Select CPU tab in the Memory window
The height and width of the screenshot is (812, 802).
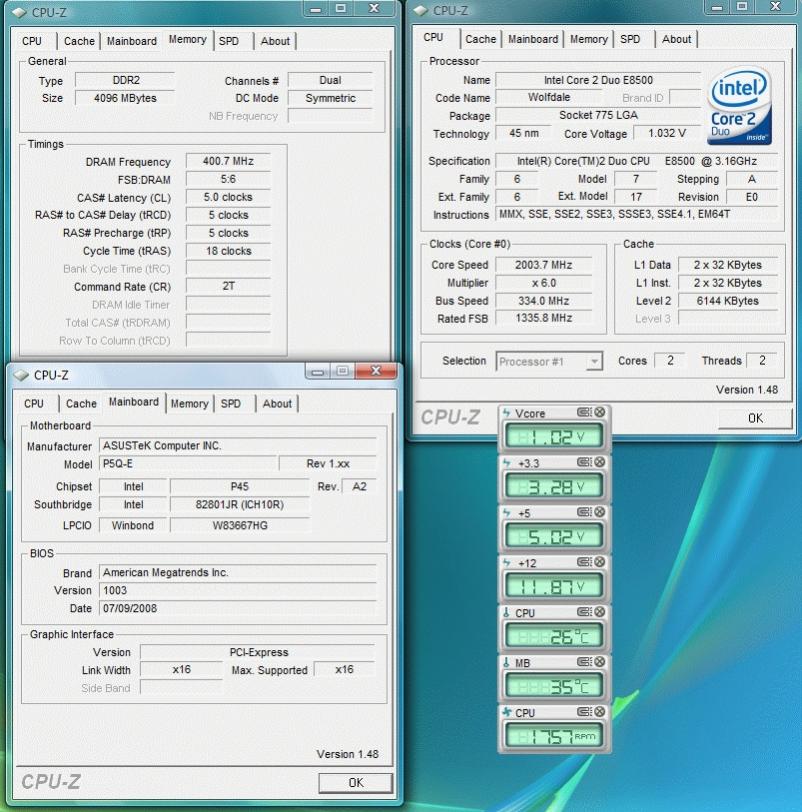32,41
